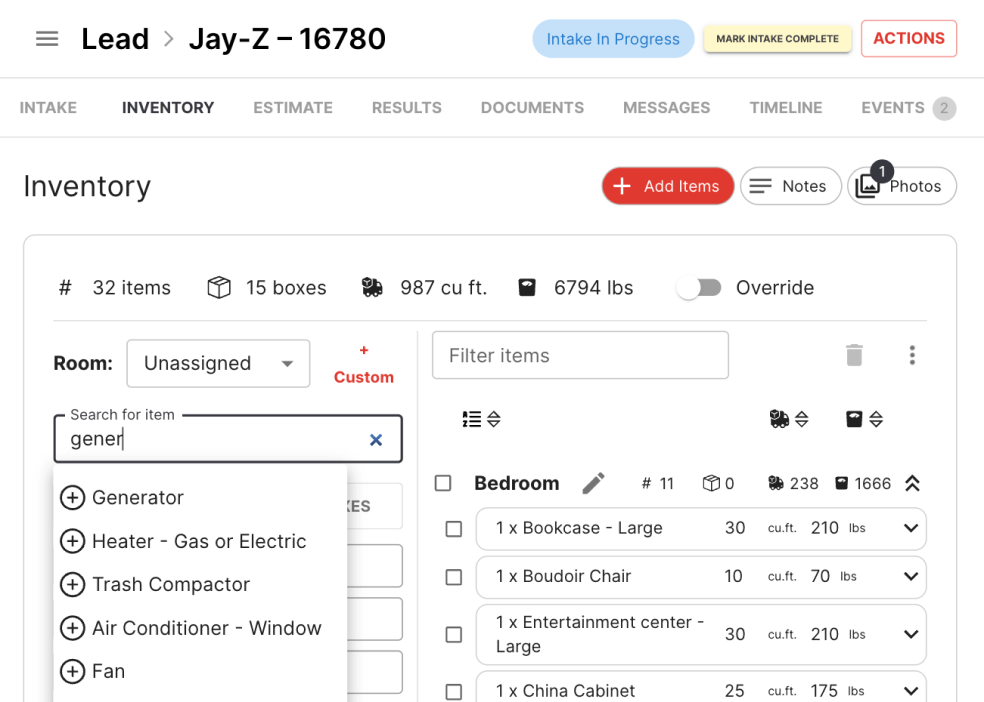Screen dimensions: 984x702
Task: Sort items by weight icon
Action: (x=865, y=419)
